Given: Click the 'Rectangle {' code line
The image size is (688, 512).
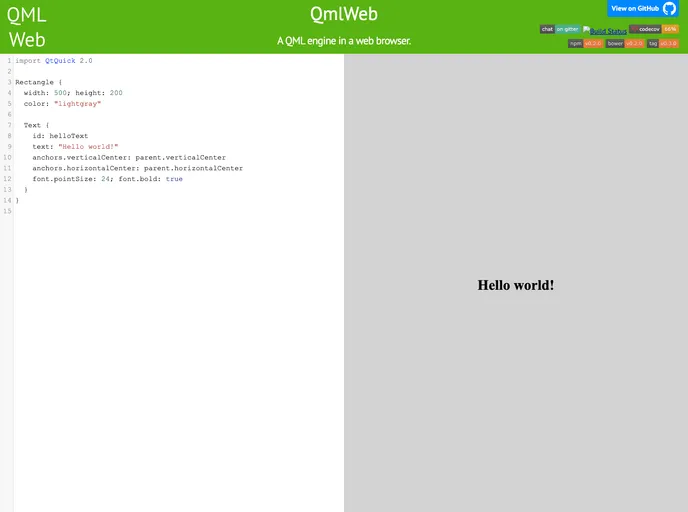Looking at the screenshot, I should click(x=39, y=82).
